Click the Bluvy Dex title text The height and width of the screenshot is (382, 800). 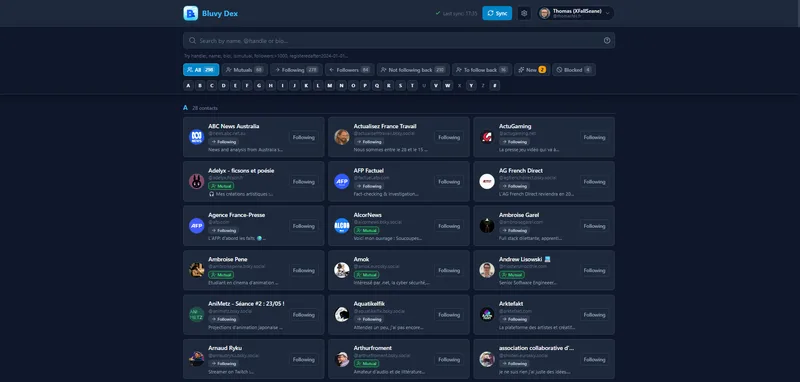(x=220, y=13)
